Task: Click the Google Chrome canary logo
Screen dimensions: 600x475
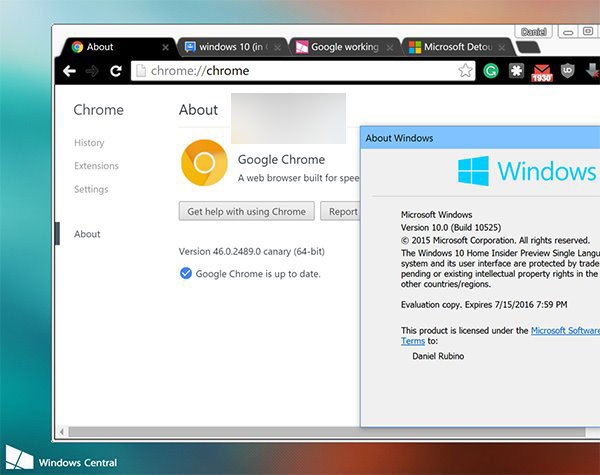Action: 203,164
